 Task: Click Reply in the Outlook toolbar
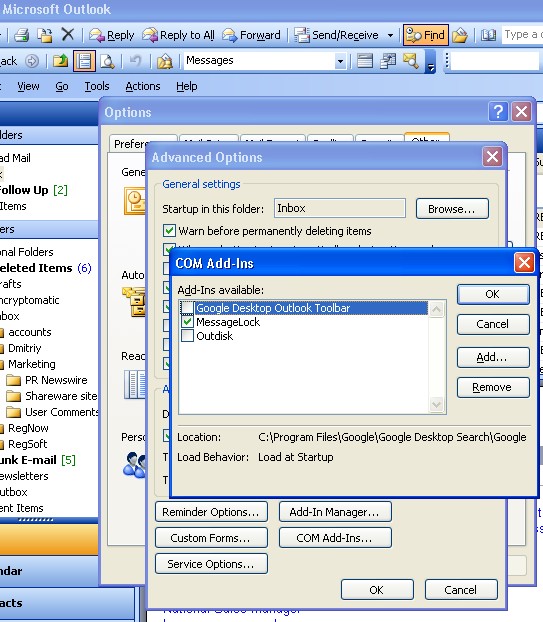coord(111,35)
